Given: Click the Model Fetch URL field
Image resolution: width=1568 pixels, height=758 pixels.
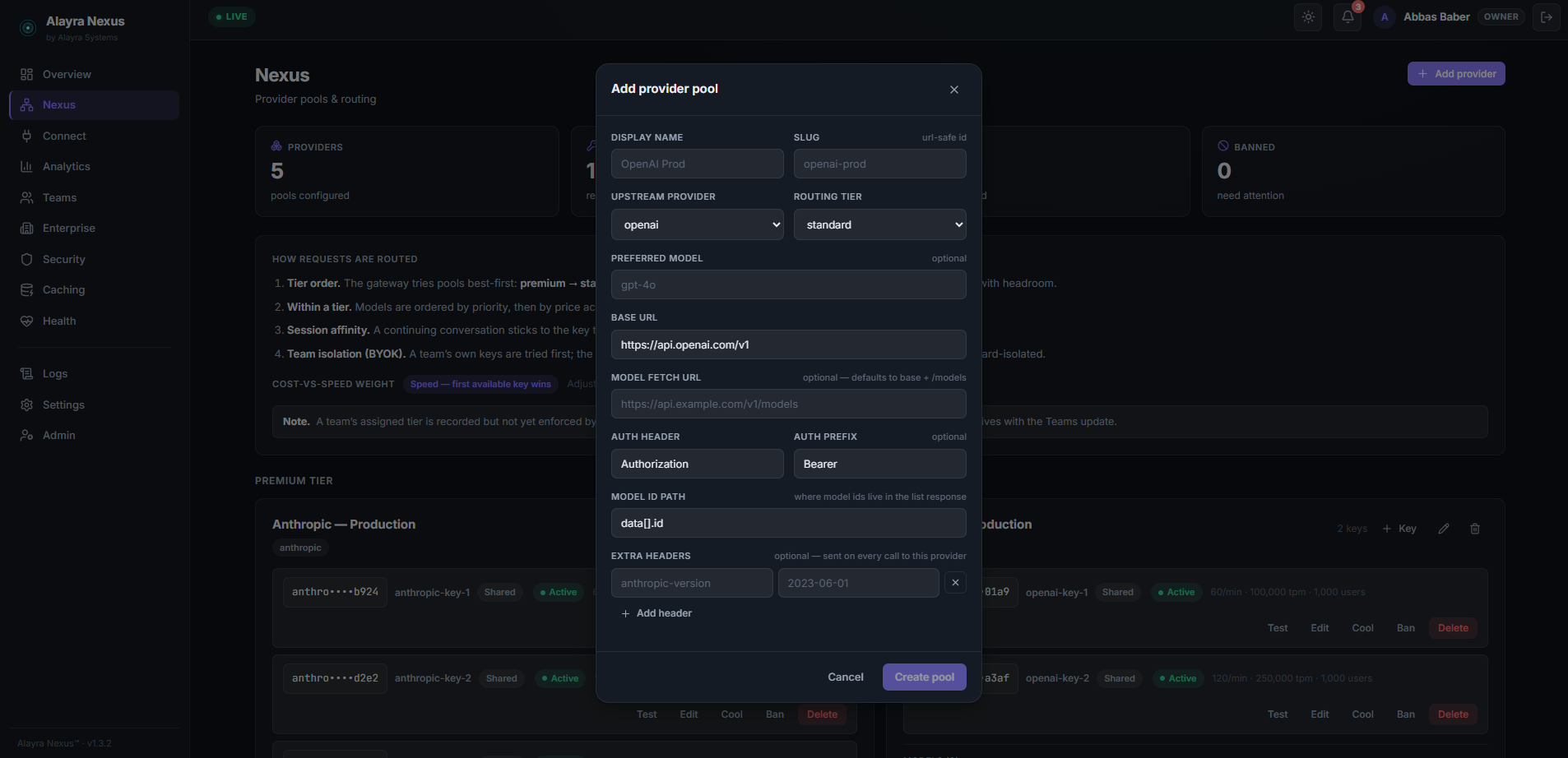Looking at the screenshot, I should click(x=789, y=404).
